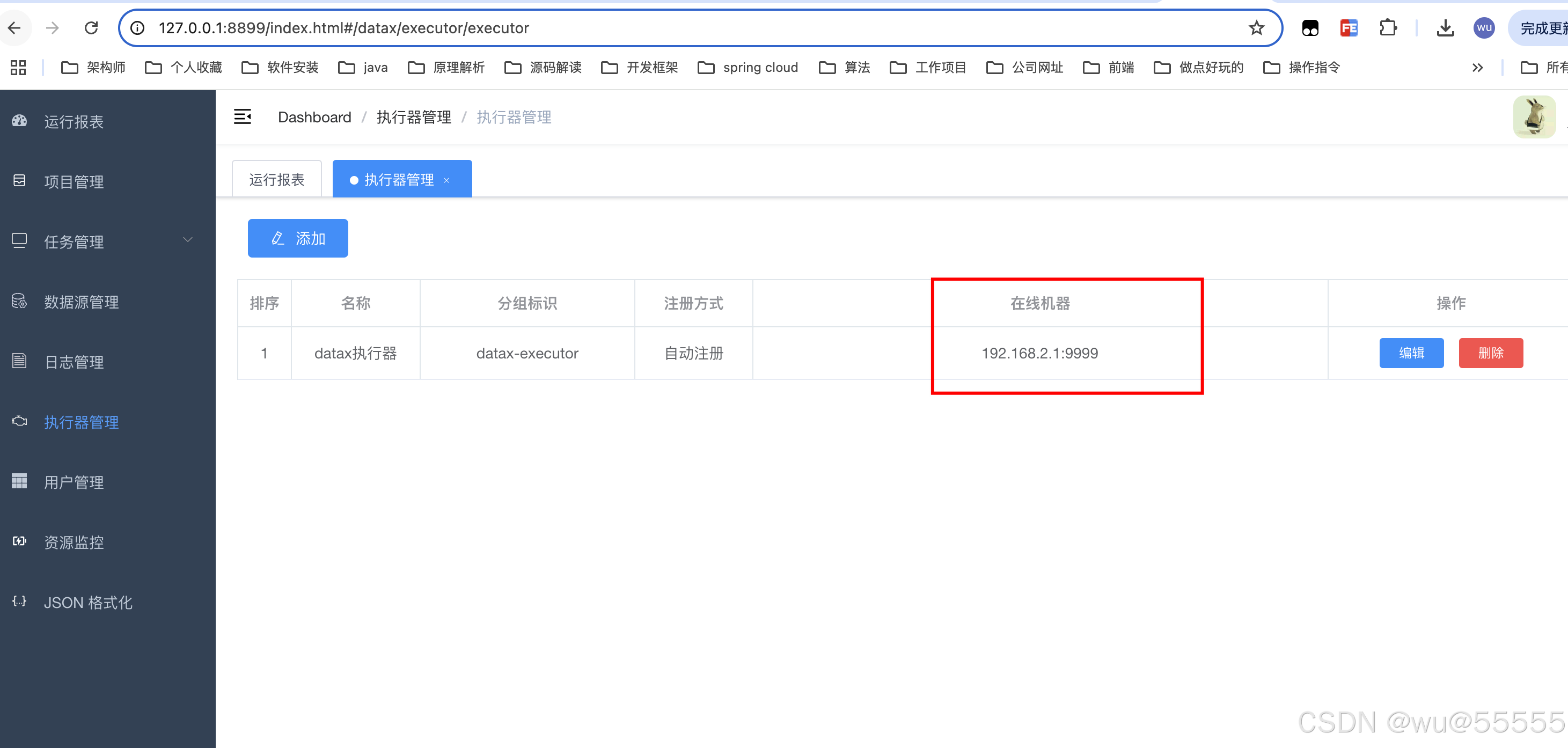Close the 执行器管理 tab

[447, 180]
